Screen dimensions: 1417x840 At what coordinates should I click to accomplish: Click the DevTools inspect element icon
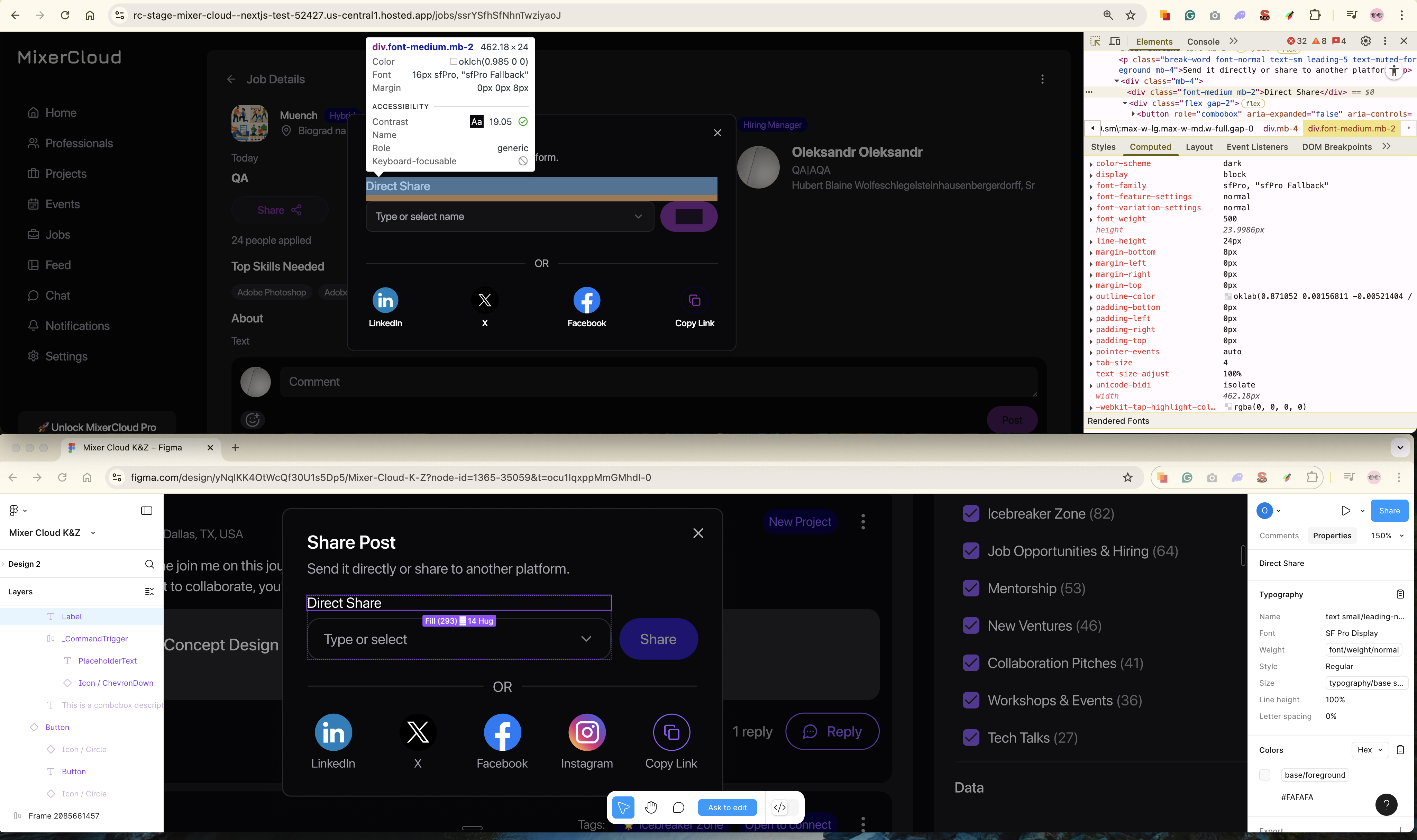tap(1095, 41)
